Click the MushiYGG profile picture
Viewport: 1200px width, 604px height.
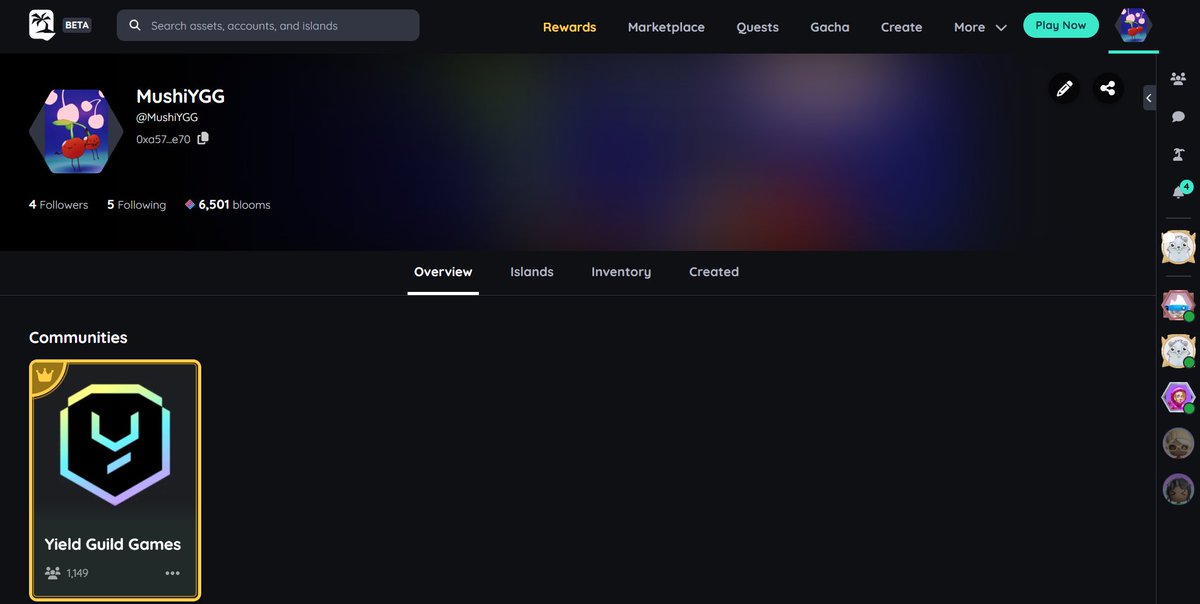coord(77,131)
